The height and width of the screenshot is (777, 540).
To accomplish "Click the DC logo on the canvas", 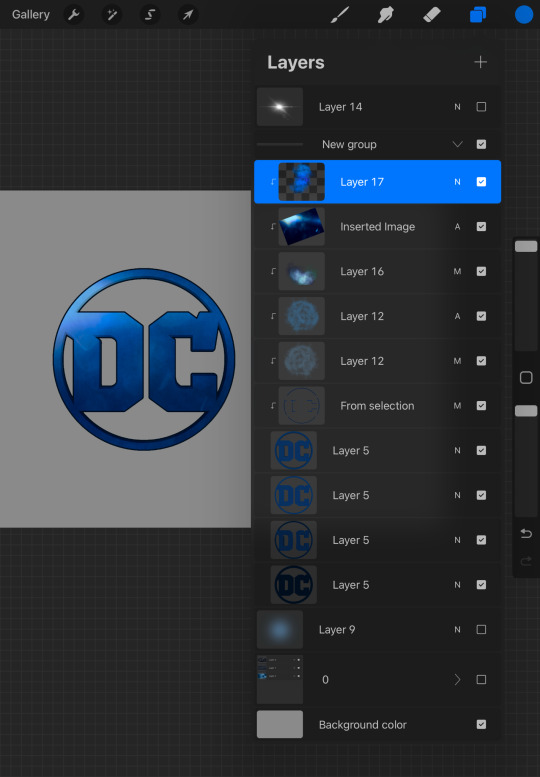I will [144, 359].
